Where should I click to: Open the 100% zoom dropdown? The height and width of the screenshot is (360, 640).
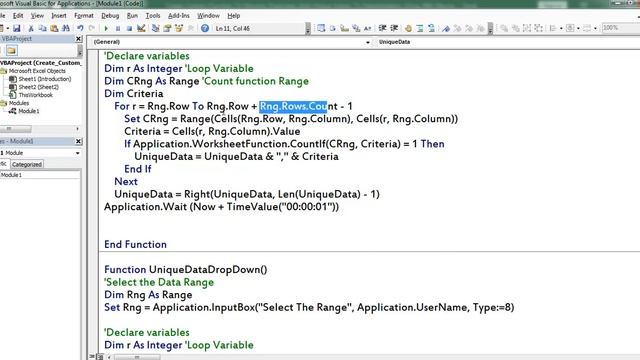(620, 28)
